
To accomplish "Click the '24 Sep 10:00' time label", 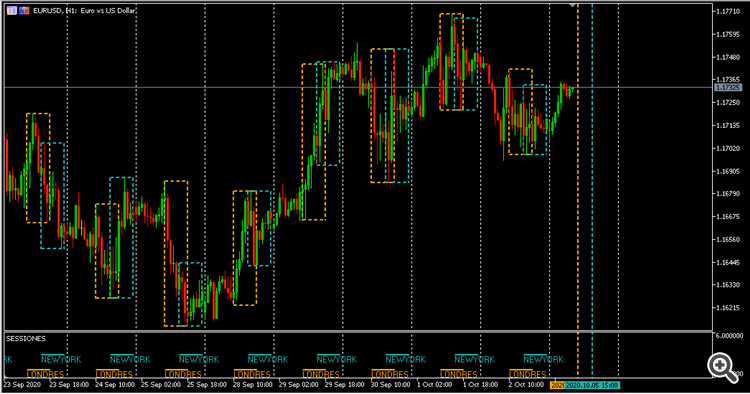I will tap(115, 384).
